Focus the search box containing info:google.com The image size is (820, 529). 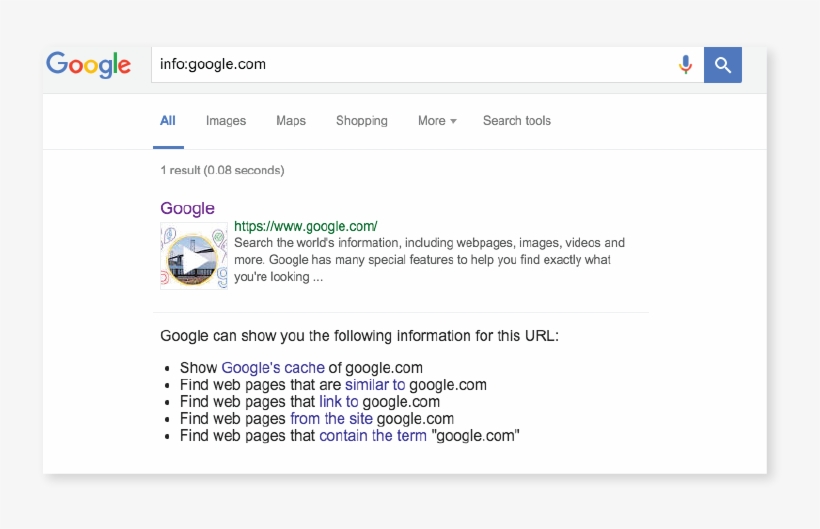click(x=427, y=65)
